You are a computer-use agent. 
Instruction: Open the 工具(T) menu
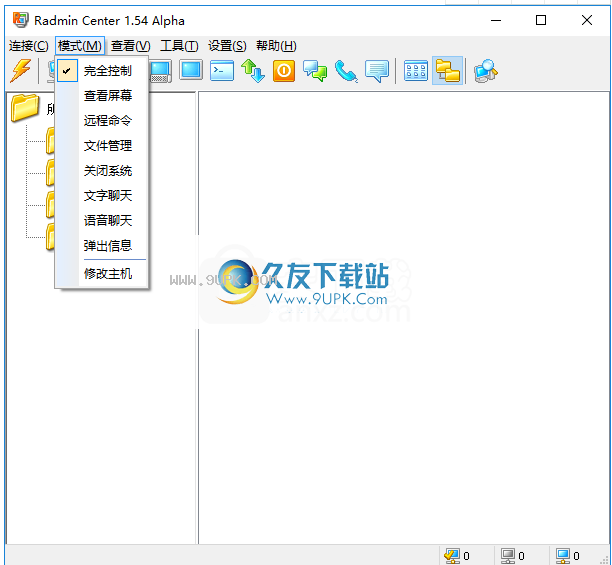[x=179, y=46]
